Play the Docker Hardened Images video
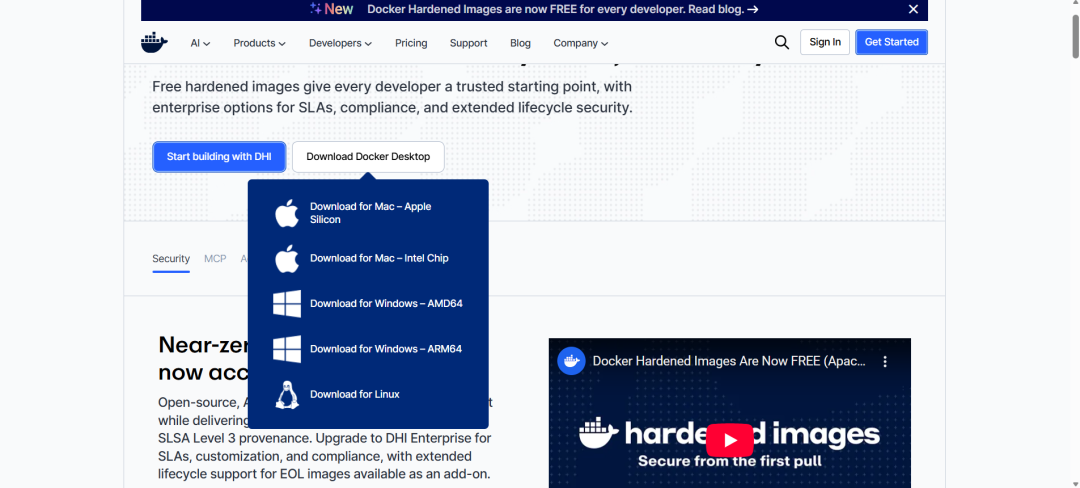 (x=729, y=439)
